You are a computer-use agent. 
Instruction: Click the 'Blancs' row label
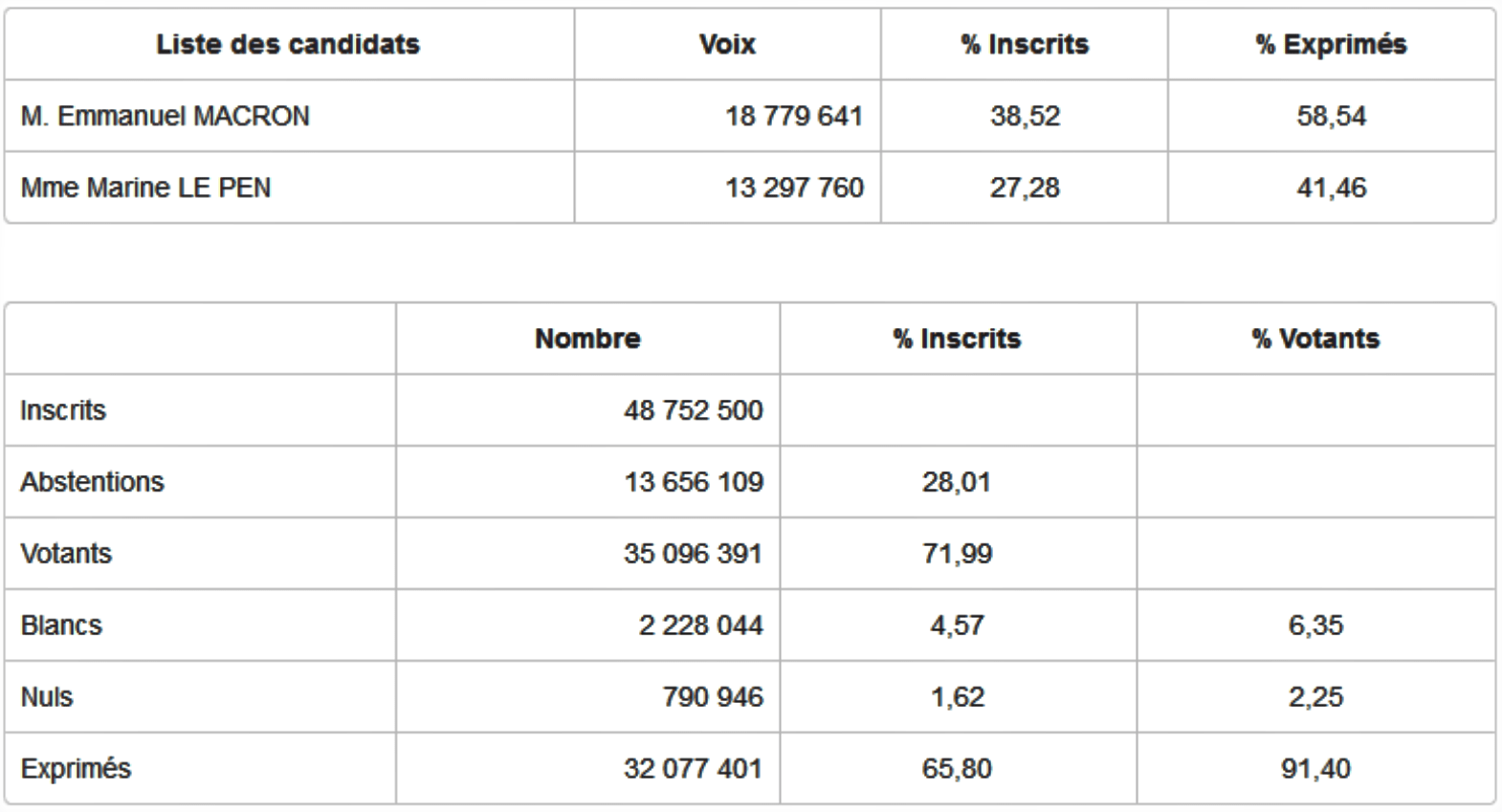pyautogui.click(x=61, y=625)
